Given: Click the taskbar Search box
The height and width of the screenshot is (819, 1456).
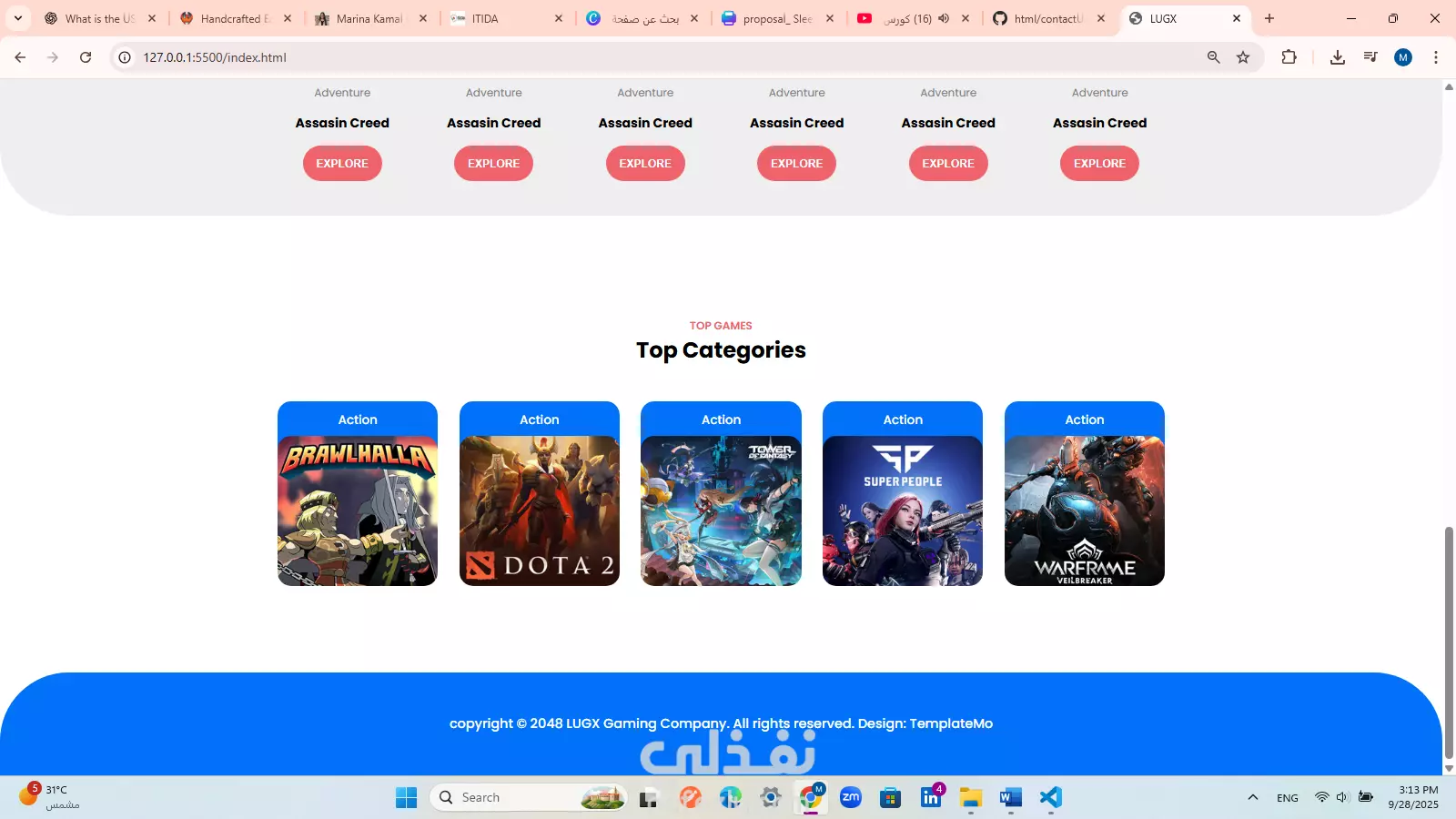Looking at the screenshot, I should point(529,798).
